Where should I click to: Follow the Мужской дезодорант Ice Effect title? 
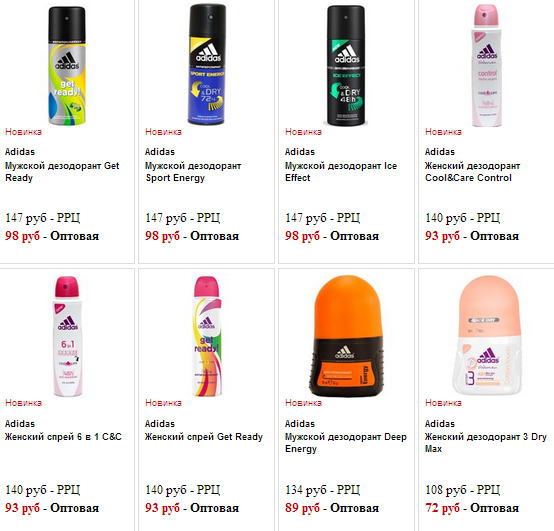[341, 172]
